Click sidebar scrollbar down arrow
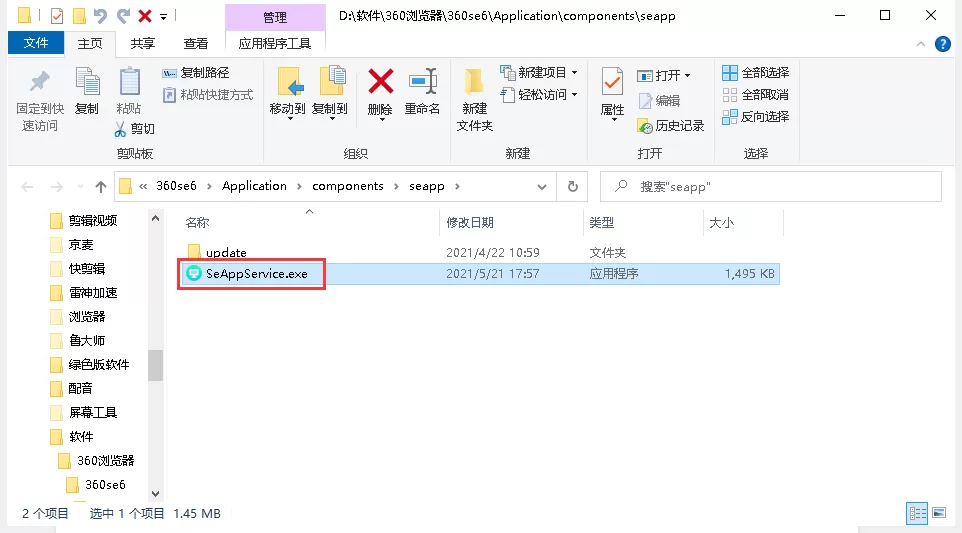This screenshot has width=962, height=533. [155, 494]
